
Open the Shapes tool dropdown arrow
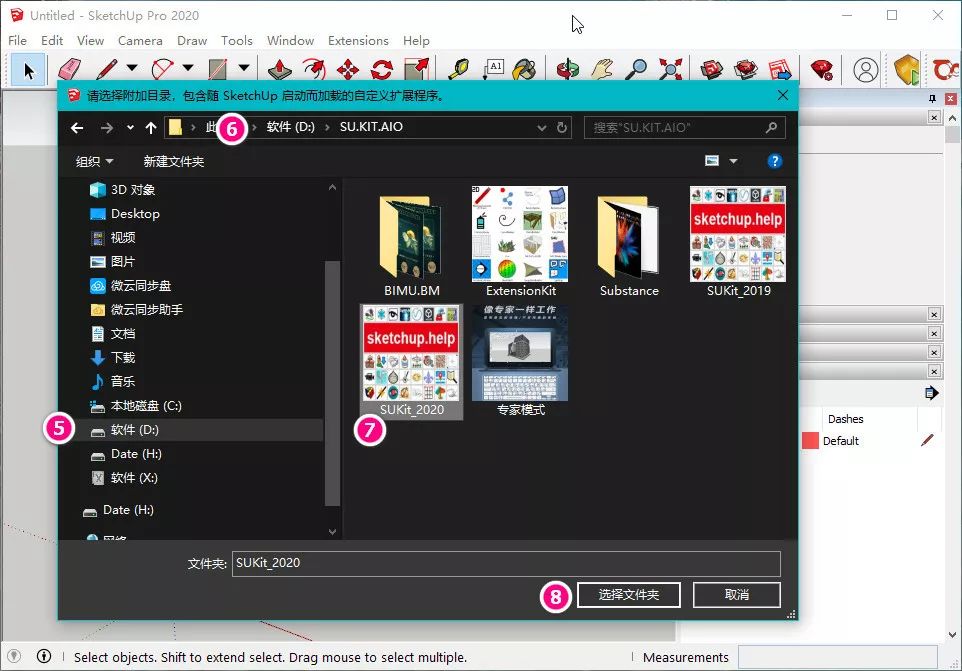point(244,68)
